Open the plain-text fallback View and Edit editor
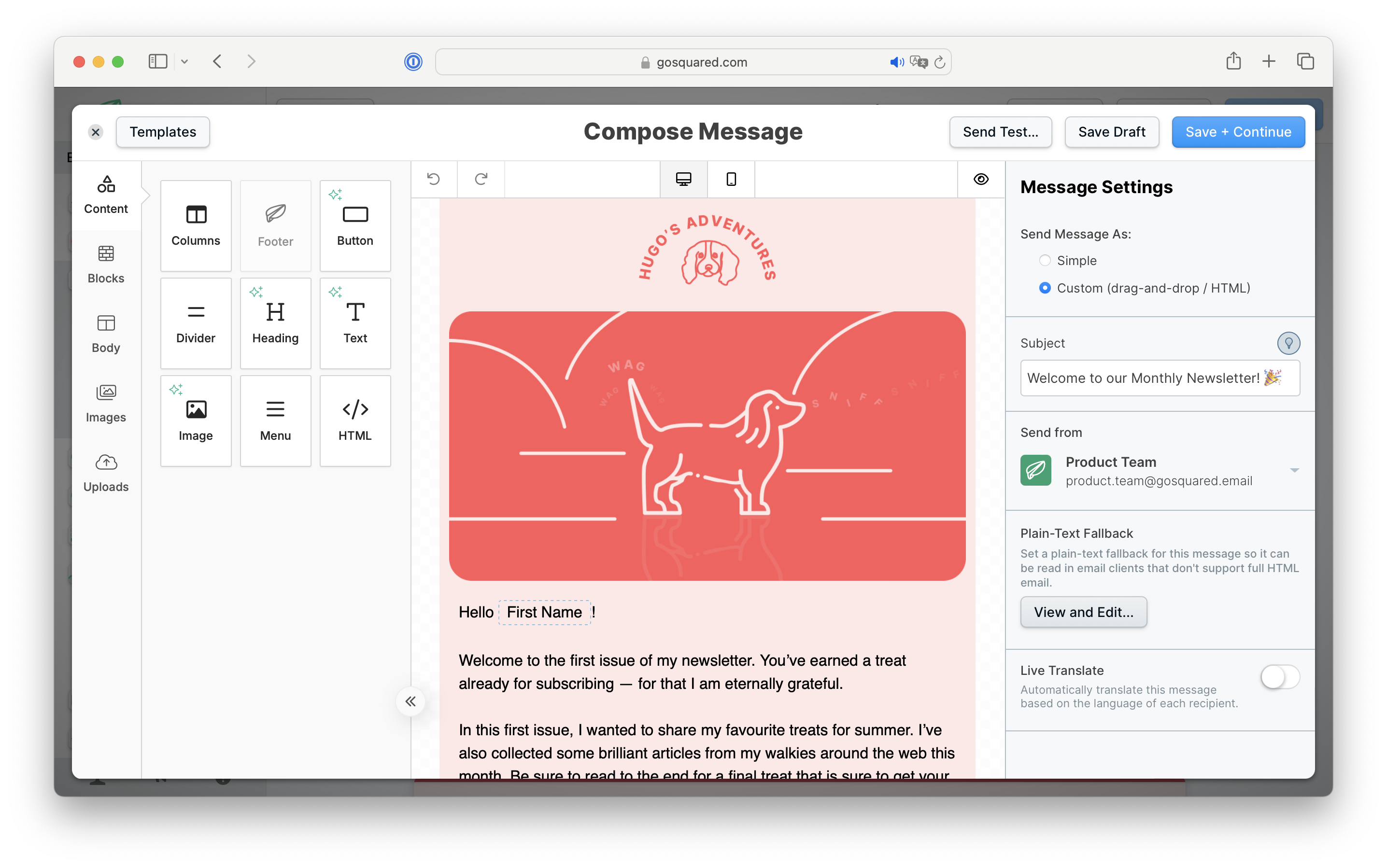Image resolution: width=1387 pixels, height=868 pixels. (1083, 611)
